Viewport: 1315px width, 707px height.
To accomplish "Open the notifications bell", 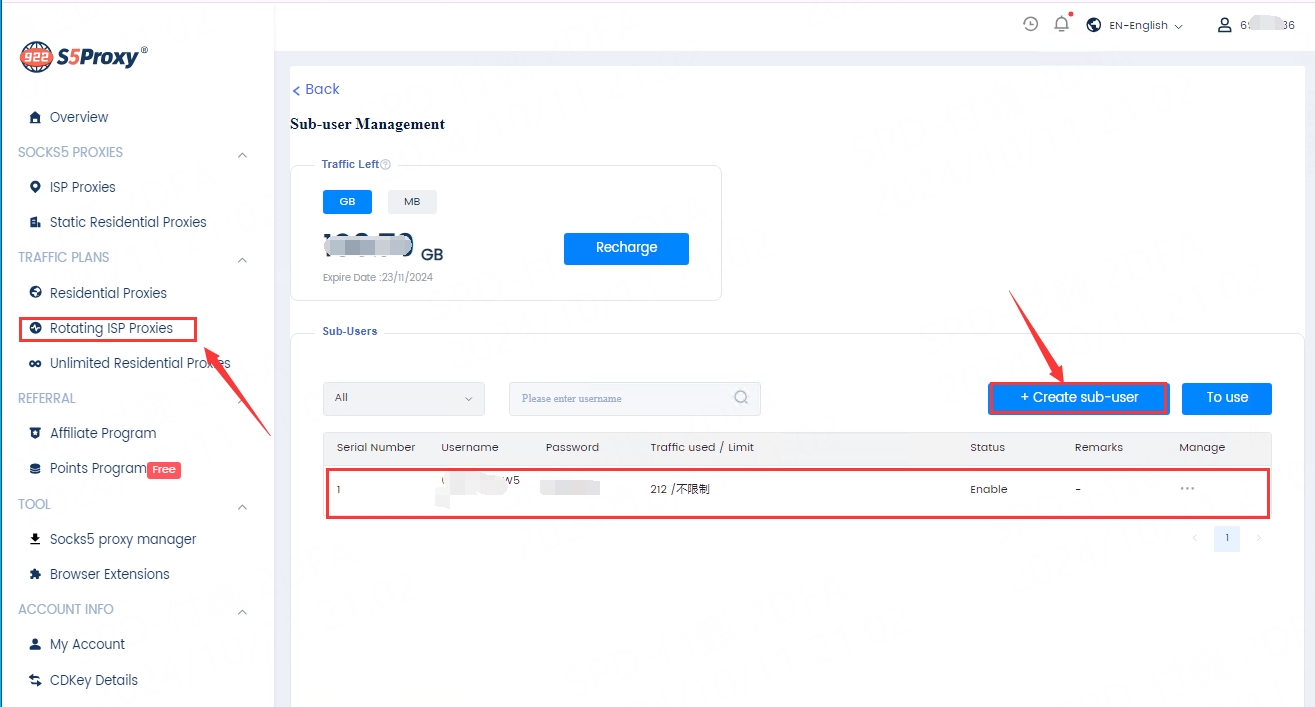I will pyautogui.click(x=1062, y=24).
